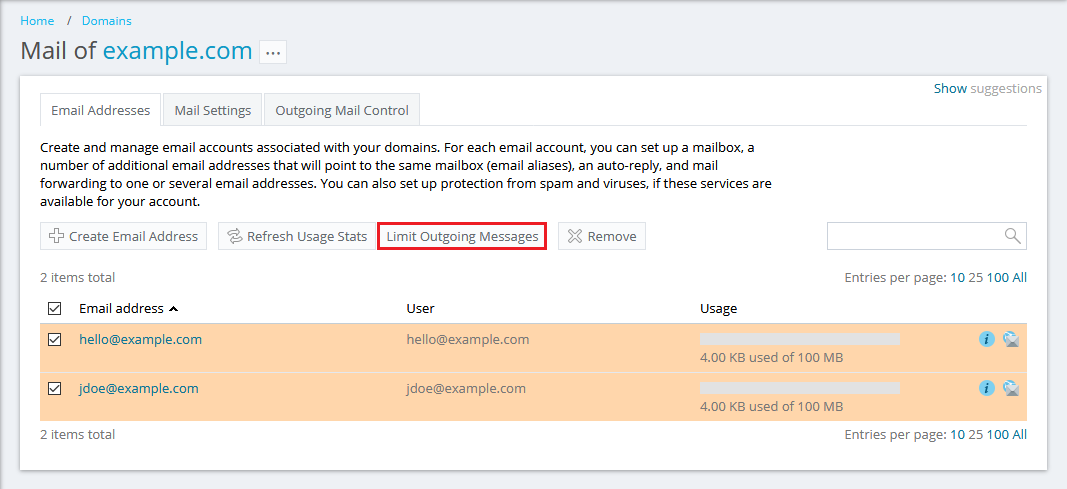
Task: Open Outgoing Mail Control tab
Action: point(342,110)
